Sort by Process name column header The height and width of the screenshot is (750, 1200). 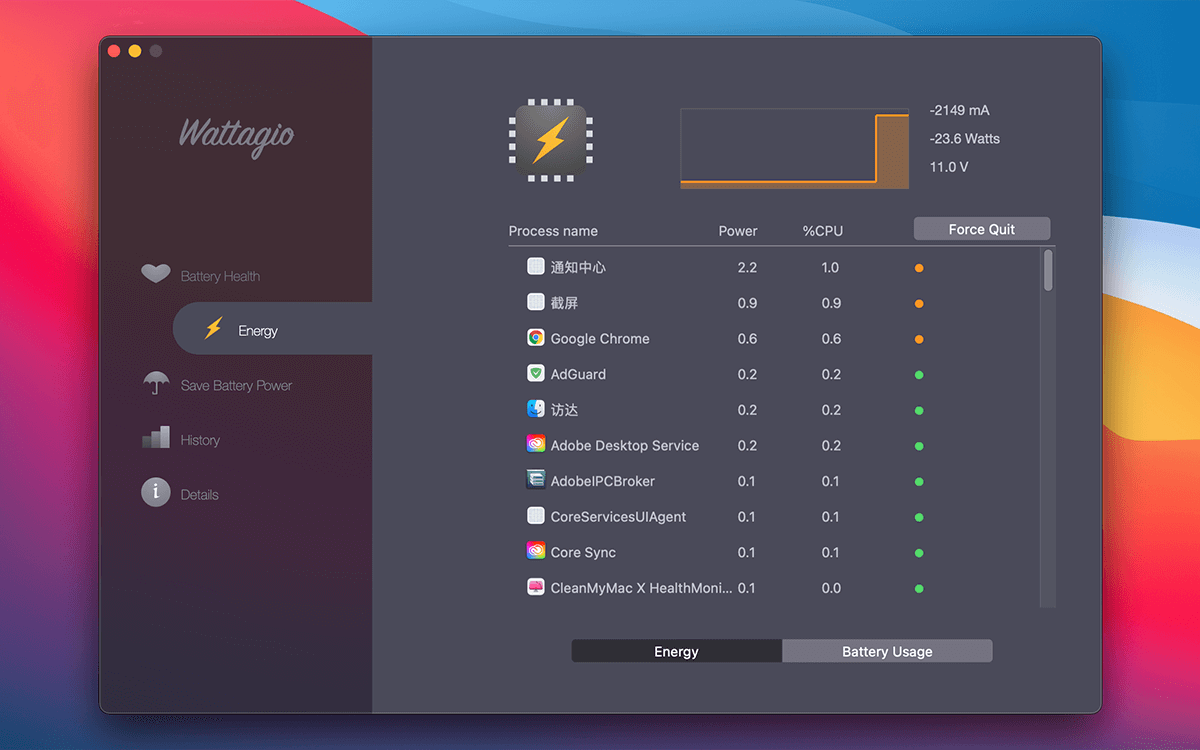[x=553, y=231]
